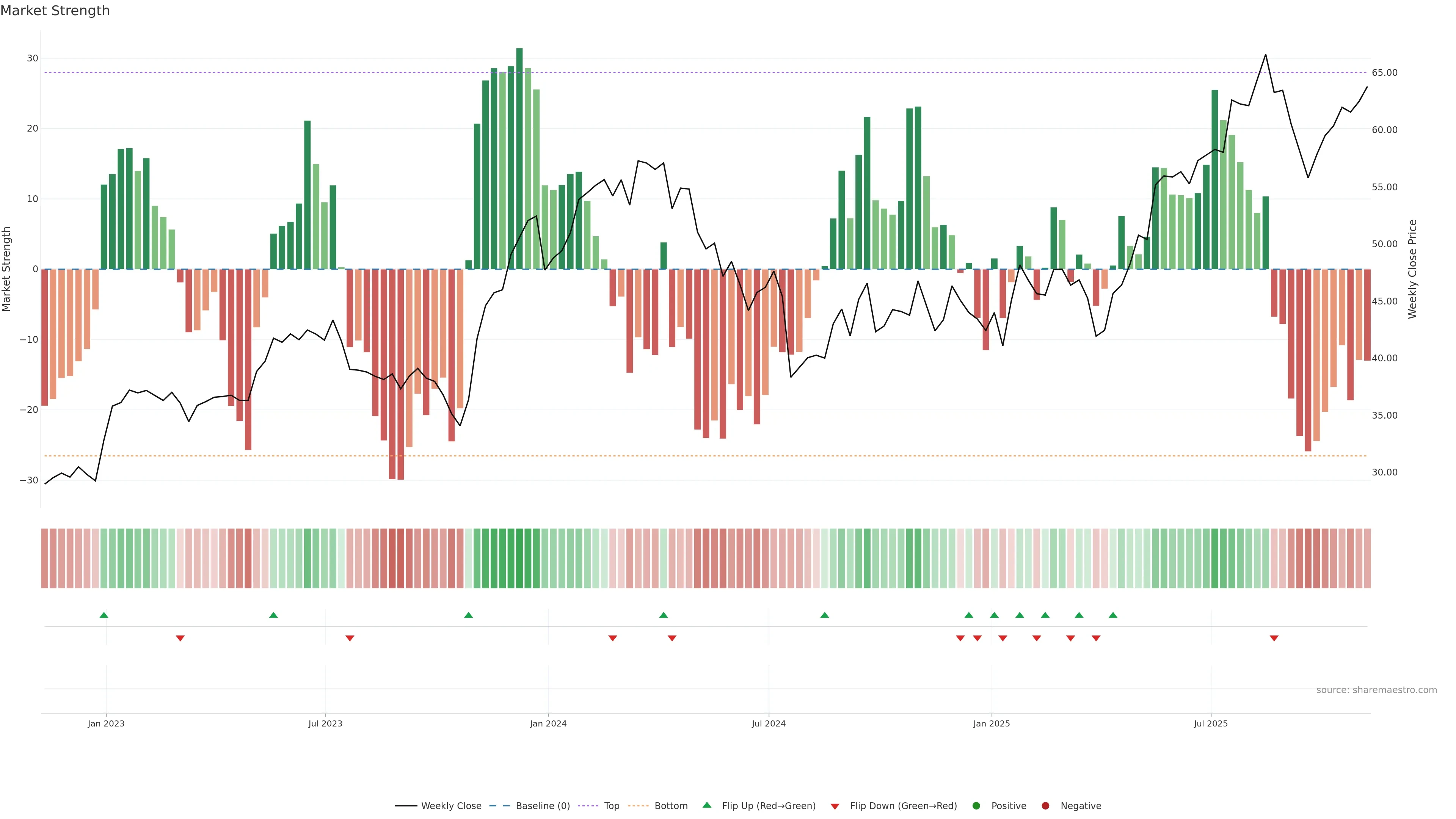Click the green flip-up marker just before Jan 2024
The image size is (1456, 819).
pos(469,615)
